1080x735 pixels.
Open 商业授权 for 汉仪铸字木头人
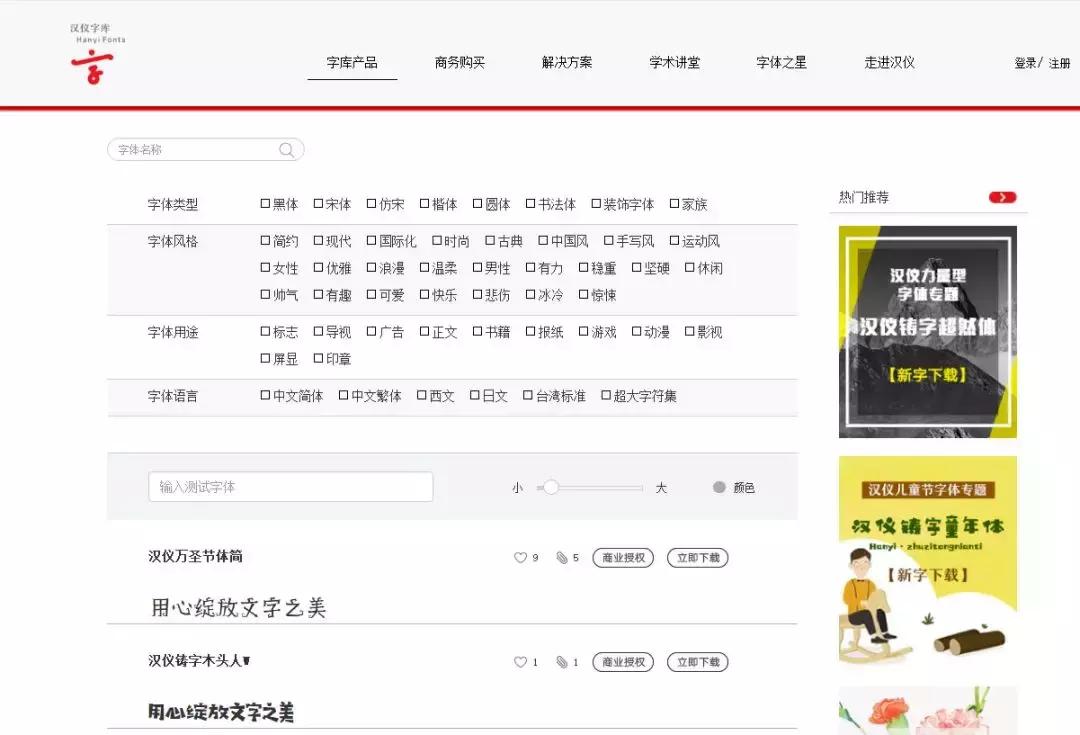point(623,662)
